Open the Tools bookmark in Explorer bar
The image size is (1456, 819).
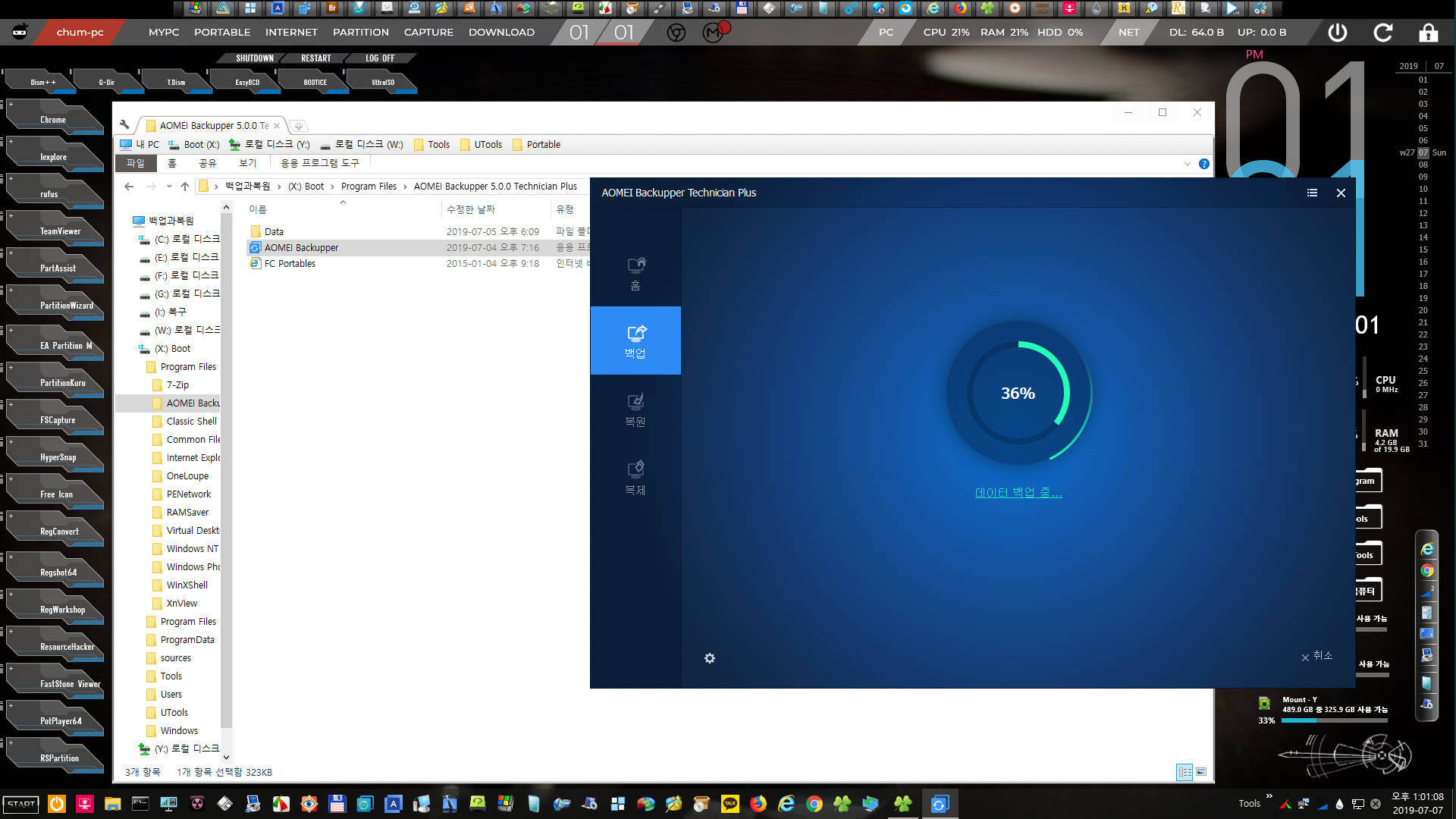coord(431,145)
